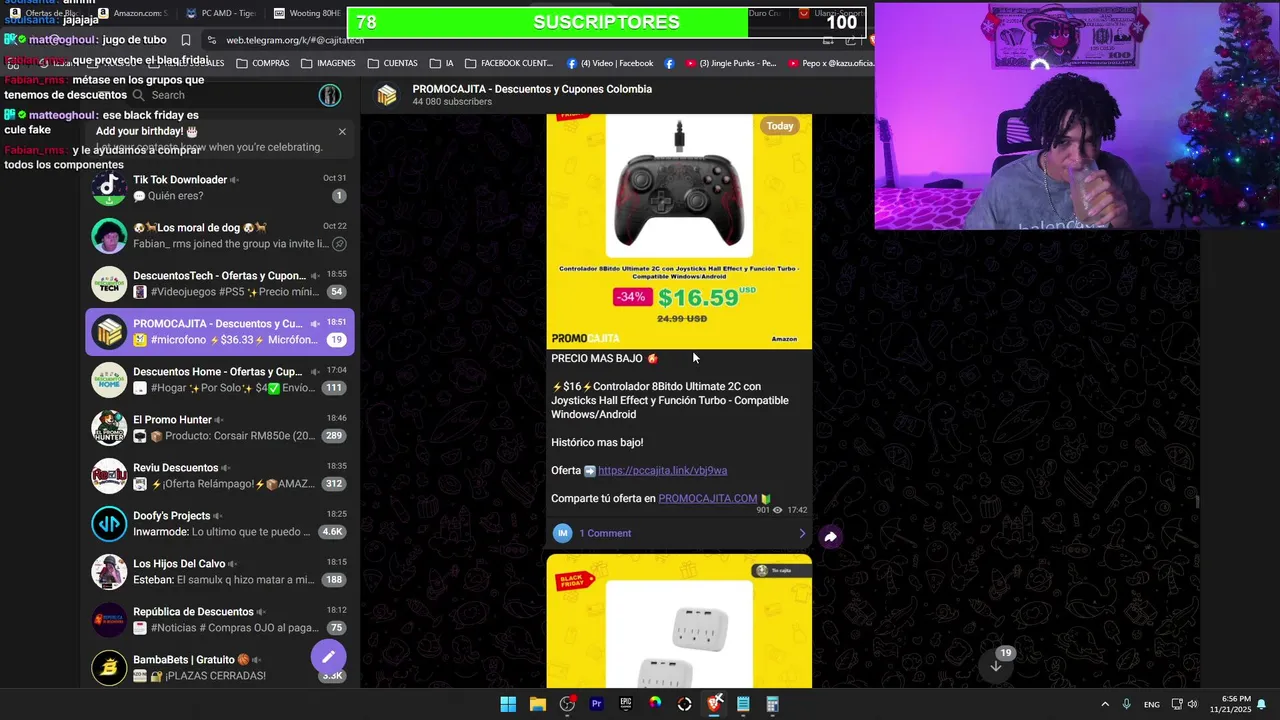Show hidden system tray icons

point(1105,704)
